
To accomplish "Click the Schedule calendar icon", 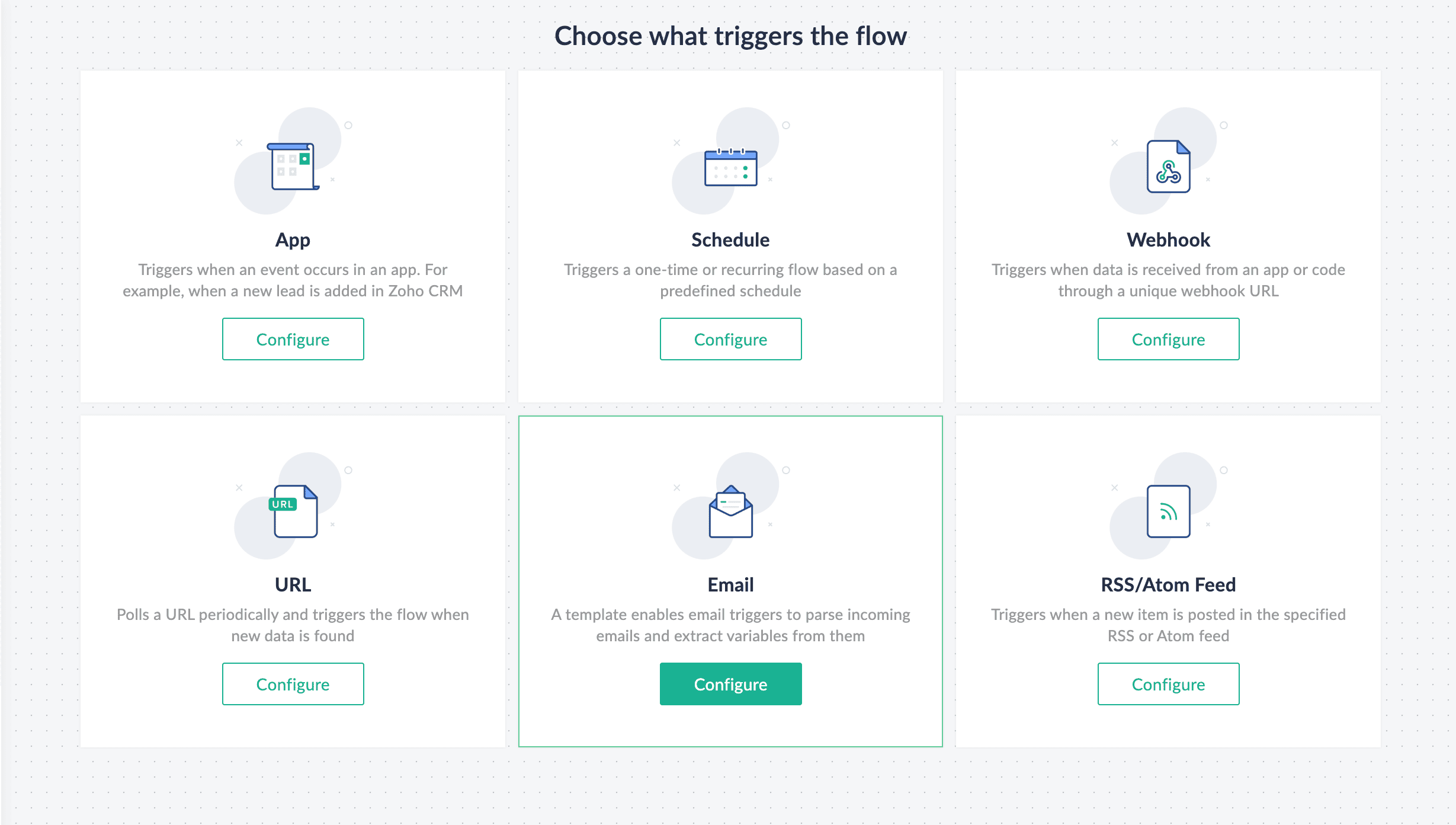I will [730, 167].
